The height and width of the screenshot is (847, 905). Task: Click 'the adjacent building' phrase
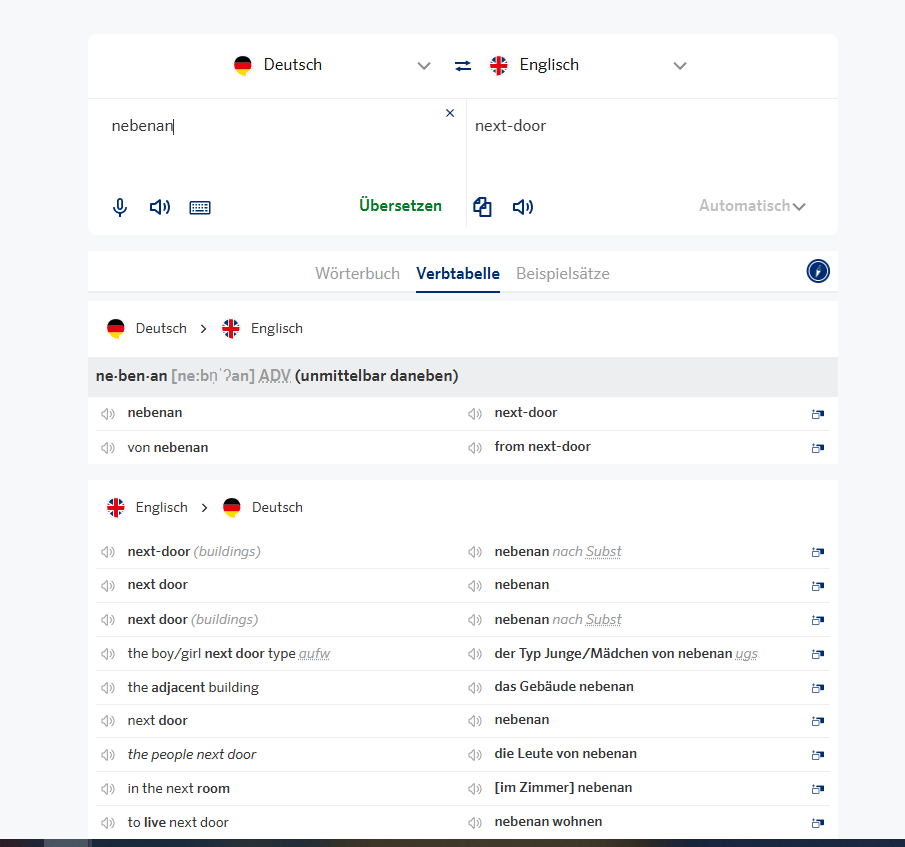pos(193,687)
